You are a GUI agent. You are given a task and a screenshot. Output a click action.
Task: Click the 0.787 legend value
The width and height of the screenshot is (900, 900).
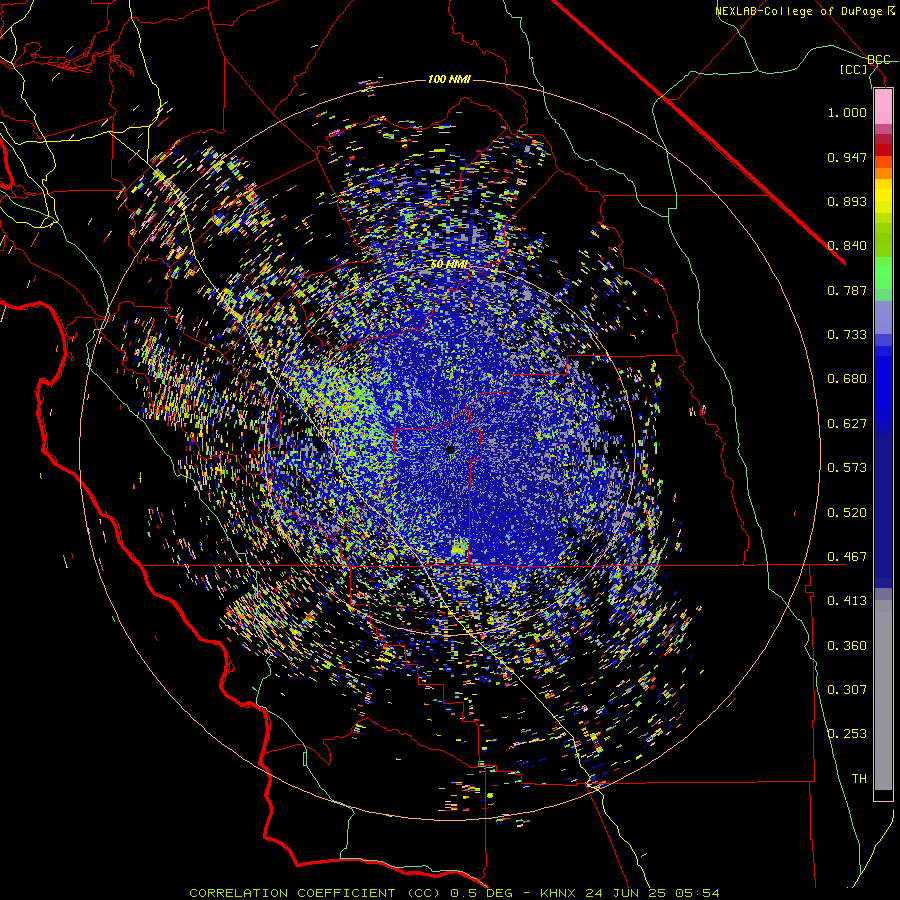847,290
